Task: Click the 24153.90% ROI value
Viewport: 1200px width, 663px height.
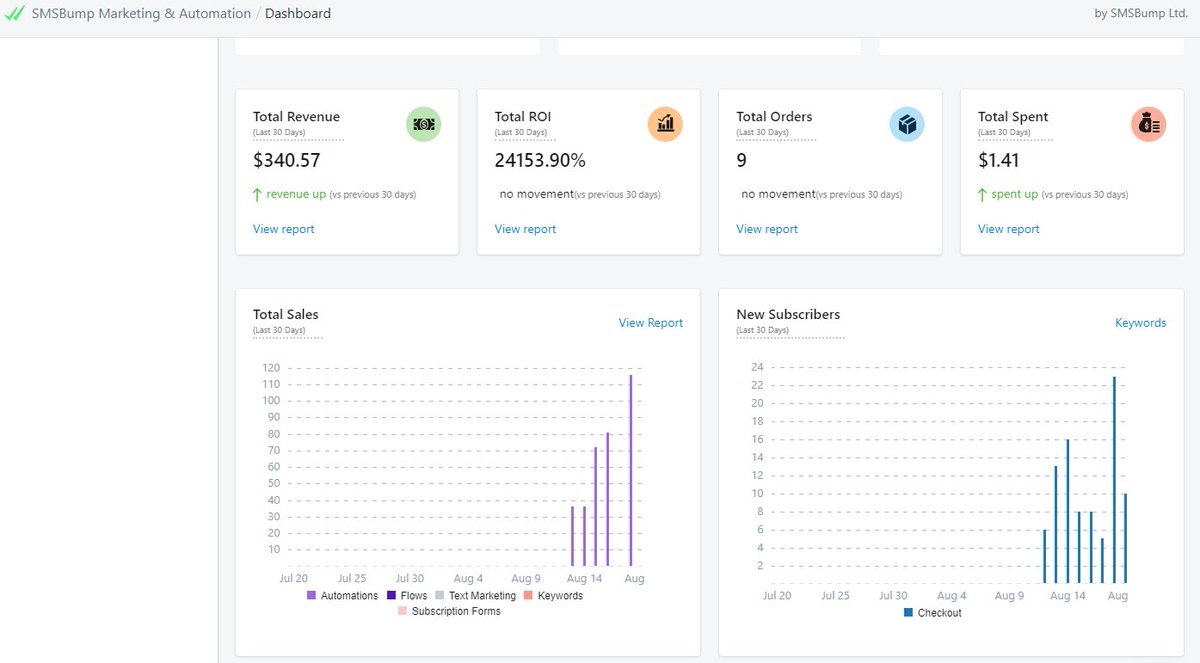Action: 540,160
